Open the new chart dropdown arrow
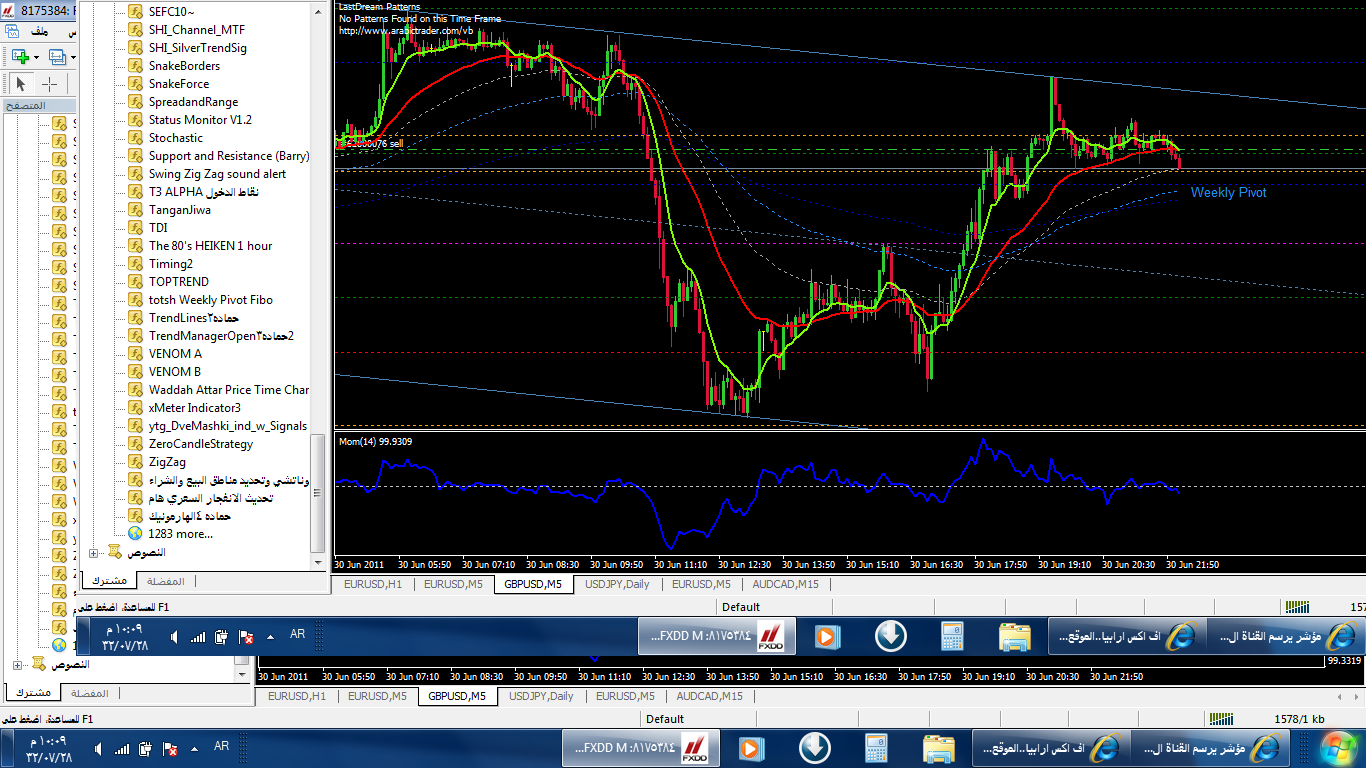The image size is (1366, 768). tap(36, 57)
